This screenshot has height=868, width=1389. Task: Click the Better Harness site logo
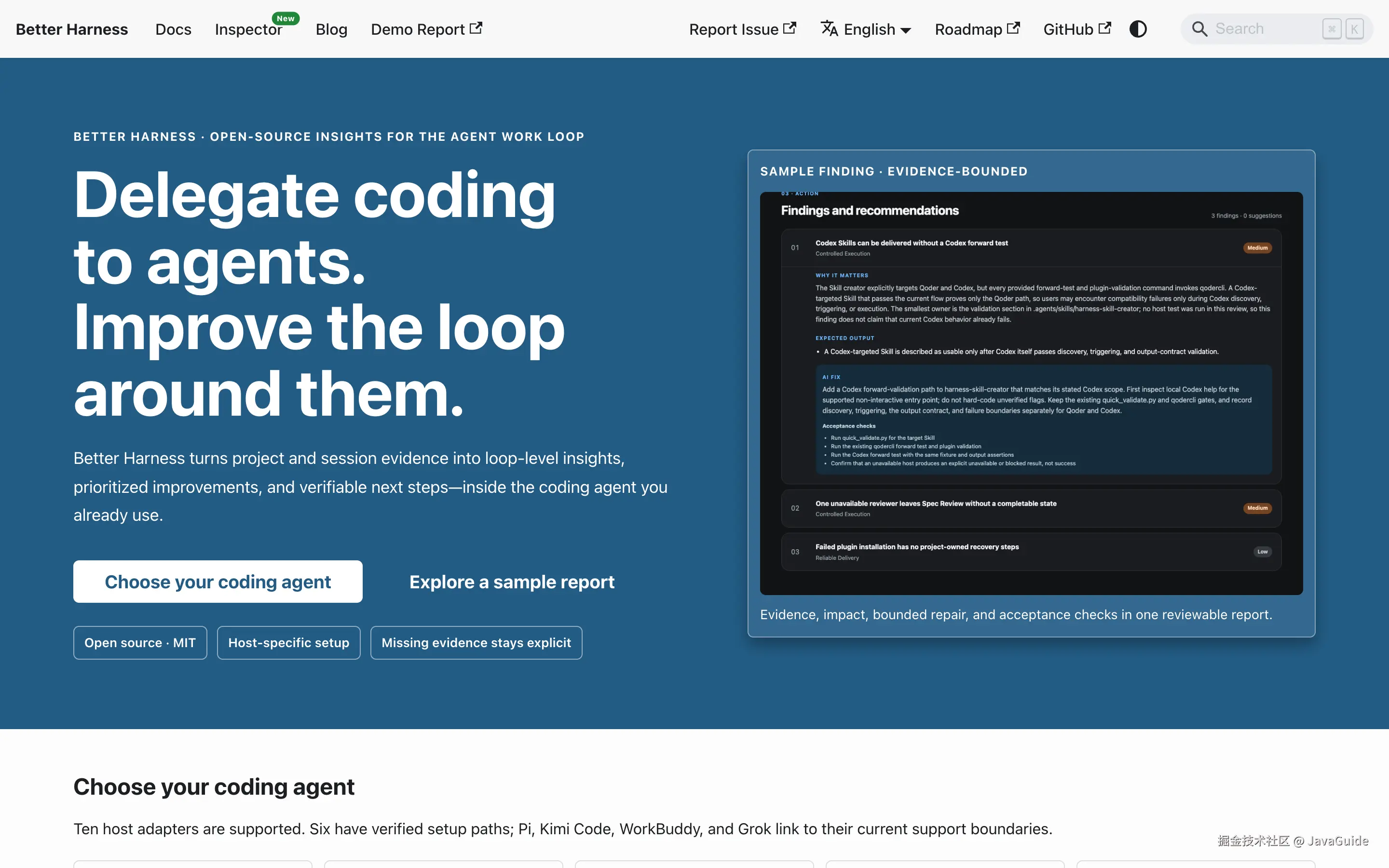click(x=72, y=29)
